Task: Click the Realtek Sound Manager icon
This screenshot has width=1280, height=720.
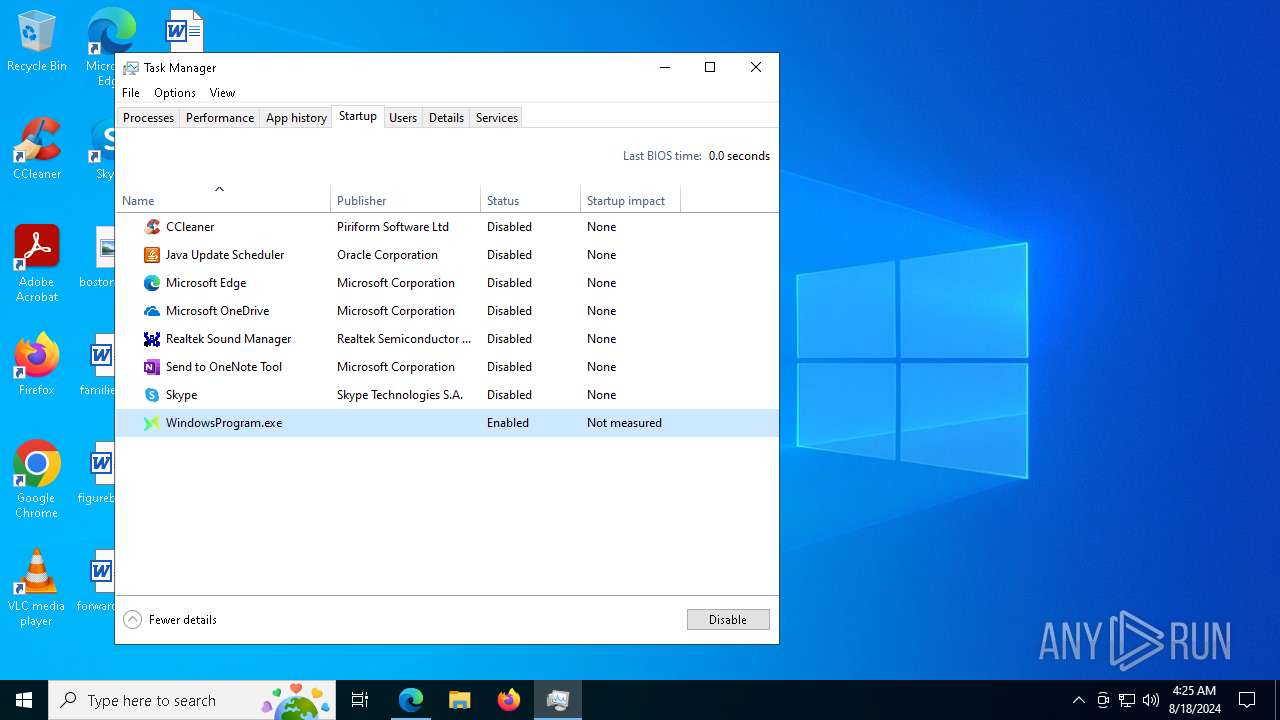Action: coord(152,339)
